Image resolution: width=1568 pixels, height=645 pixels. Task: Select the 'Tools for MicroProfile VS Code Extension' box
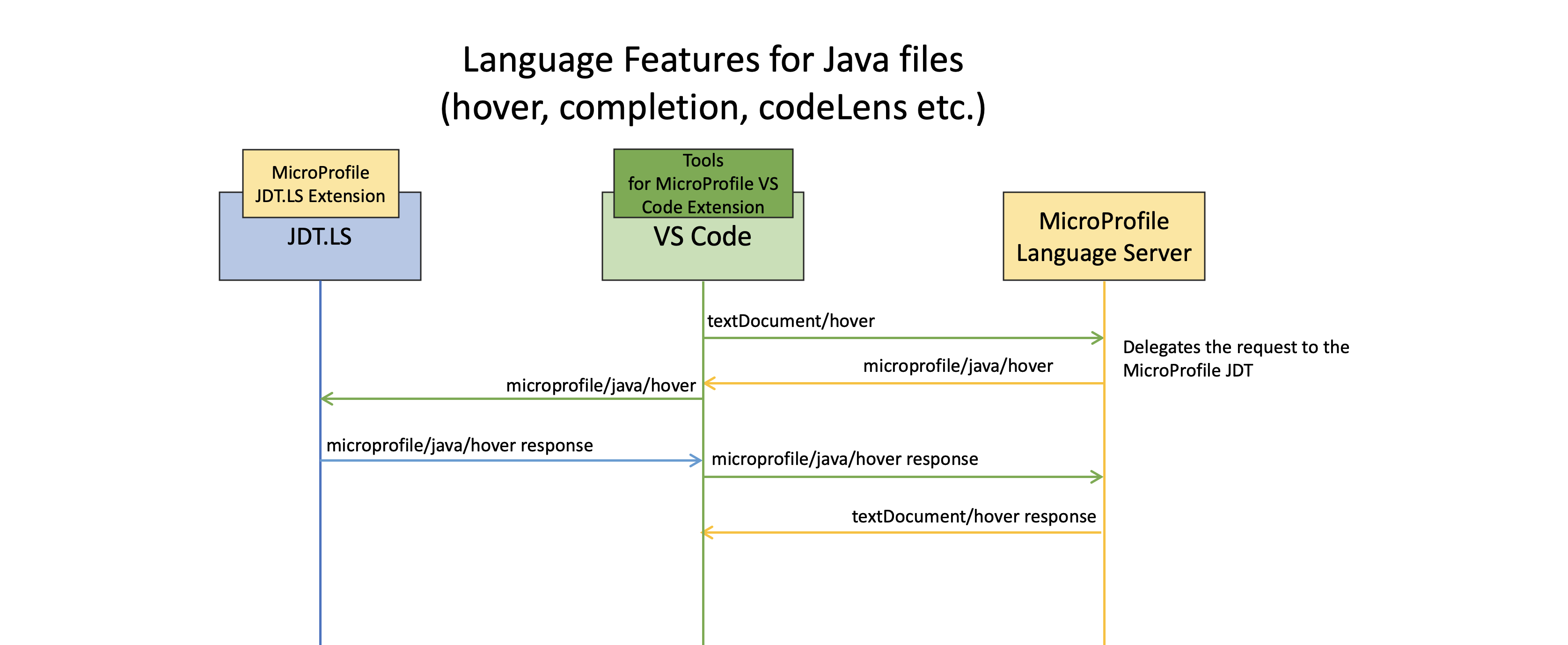(703, 183)
